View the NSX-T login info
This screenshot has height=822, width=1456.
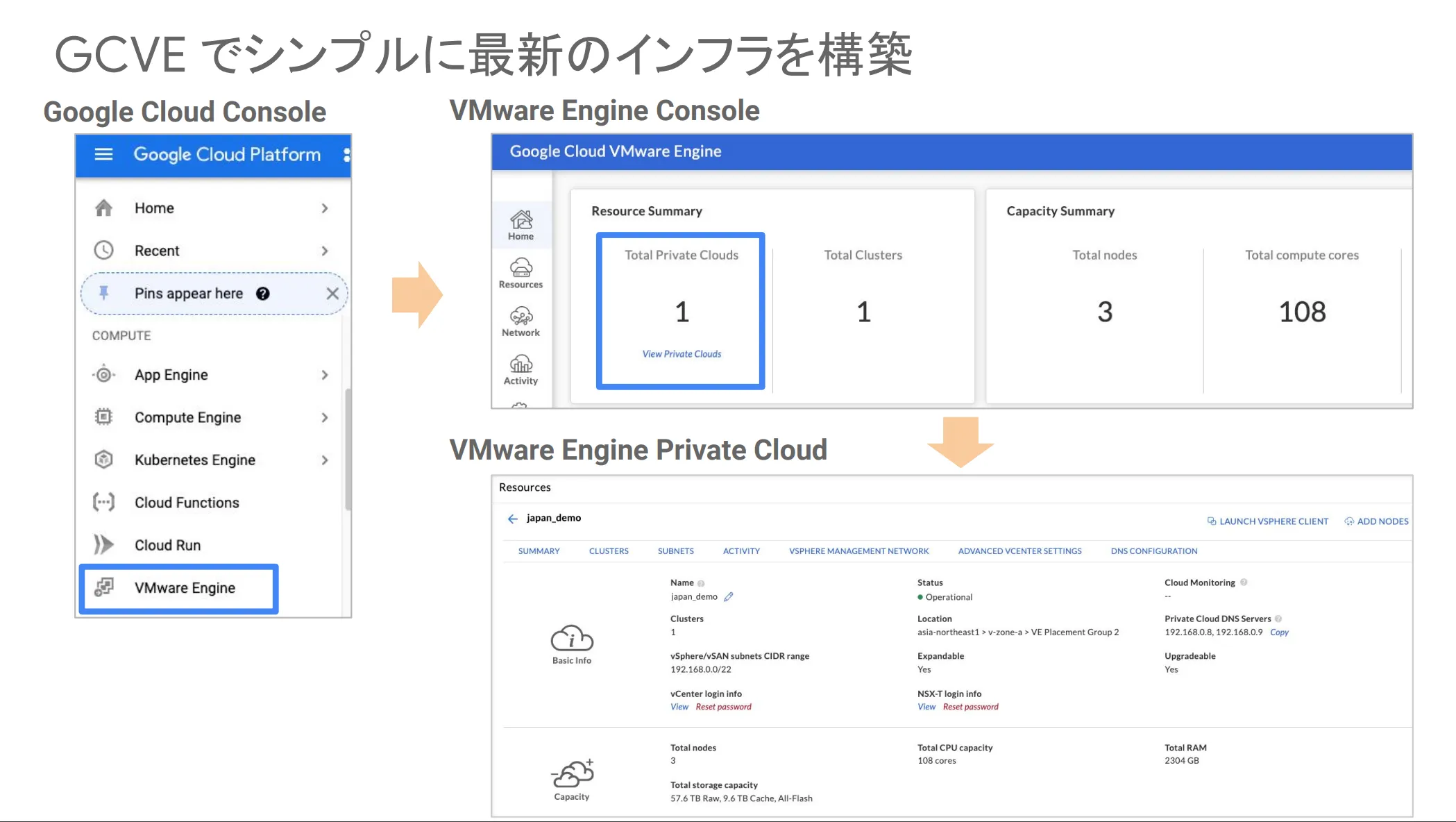926,707
